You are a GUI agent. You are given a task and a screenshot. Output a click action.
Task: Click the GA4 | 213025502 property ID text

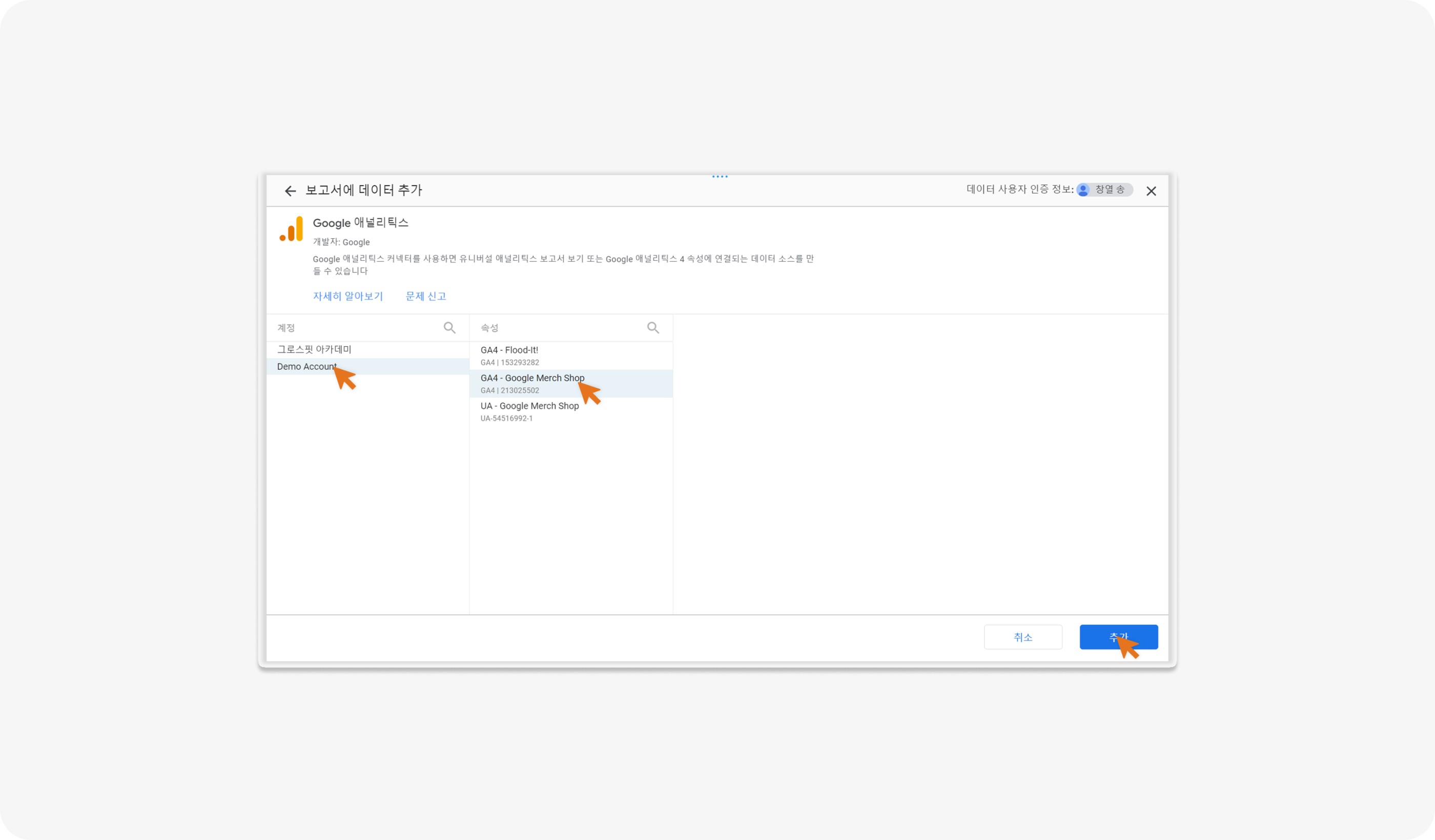pos(509,390)
